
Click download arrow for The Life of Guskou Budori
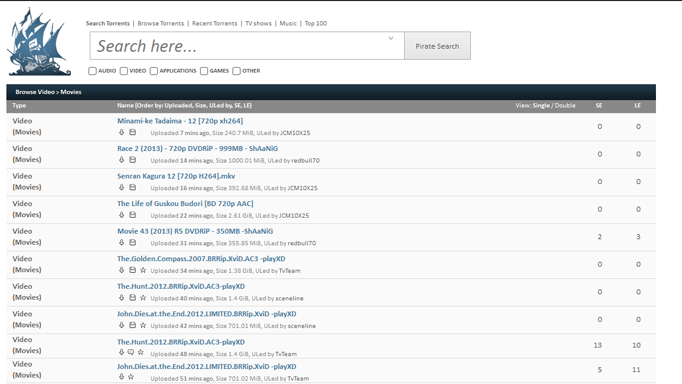[121, 215]
